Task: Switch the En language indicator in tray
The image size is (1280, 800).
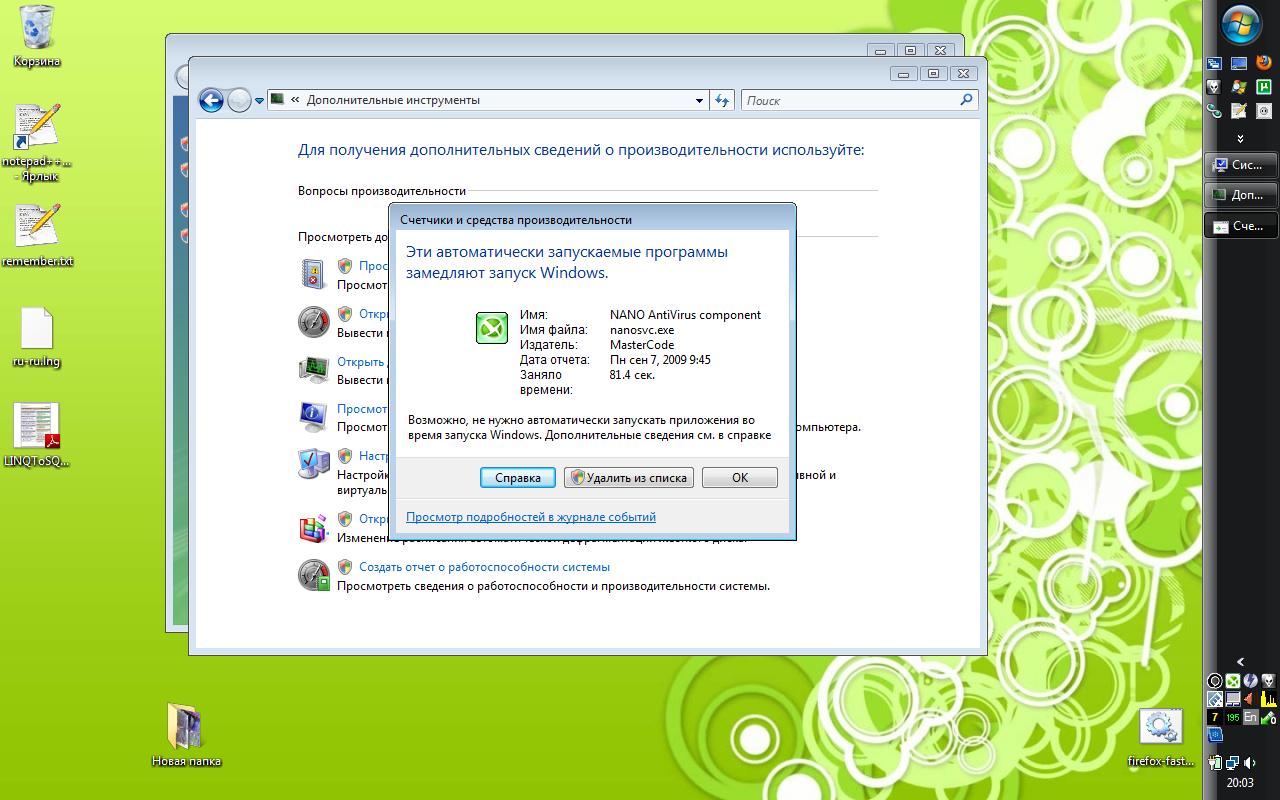Action: tap(1250, 717)
